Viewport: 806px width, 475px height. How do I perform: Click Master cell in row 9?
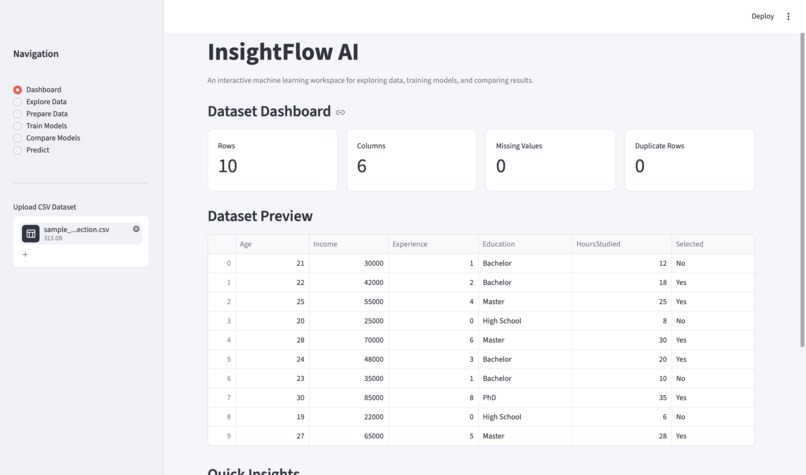(x=525, y=436)
